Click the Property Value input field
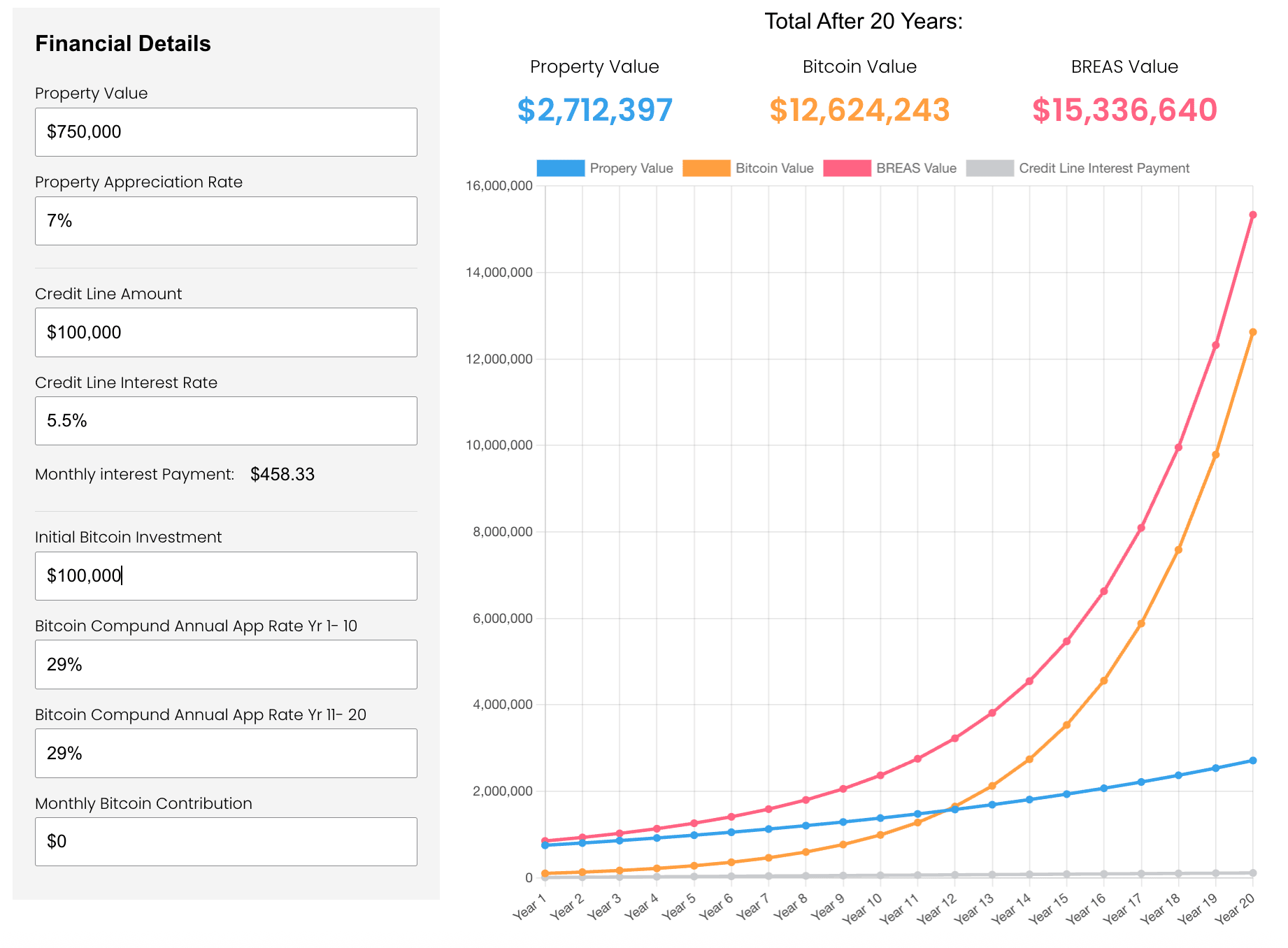 (226, 132)
